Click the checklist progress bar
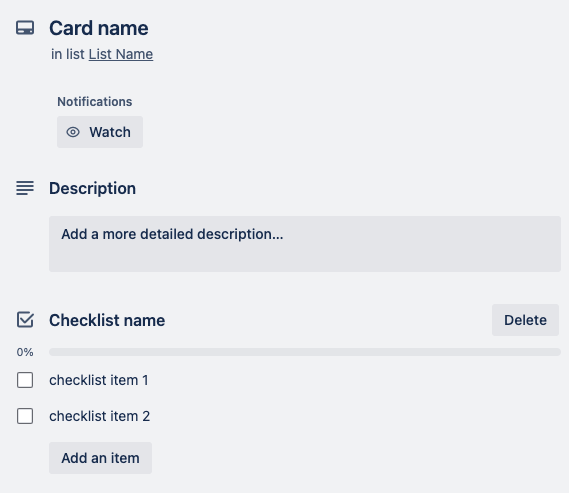 pyautogui.click(x=305, y=352)
